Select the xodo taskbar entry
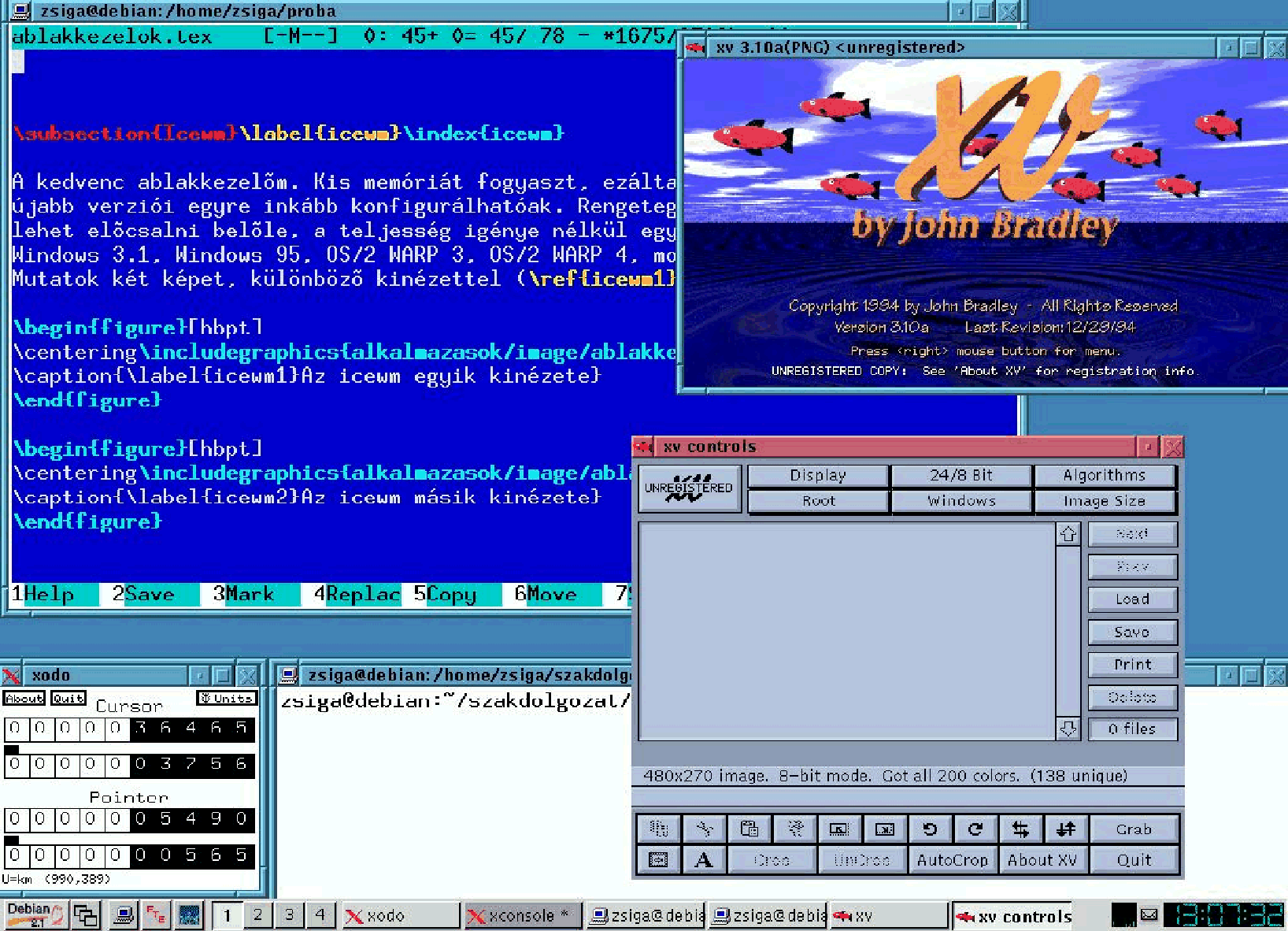 (401, 915)
